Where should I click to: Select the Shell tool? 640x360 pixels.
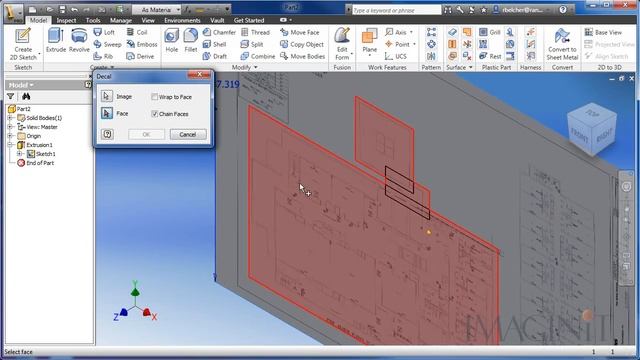pos(214,44)
